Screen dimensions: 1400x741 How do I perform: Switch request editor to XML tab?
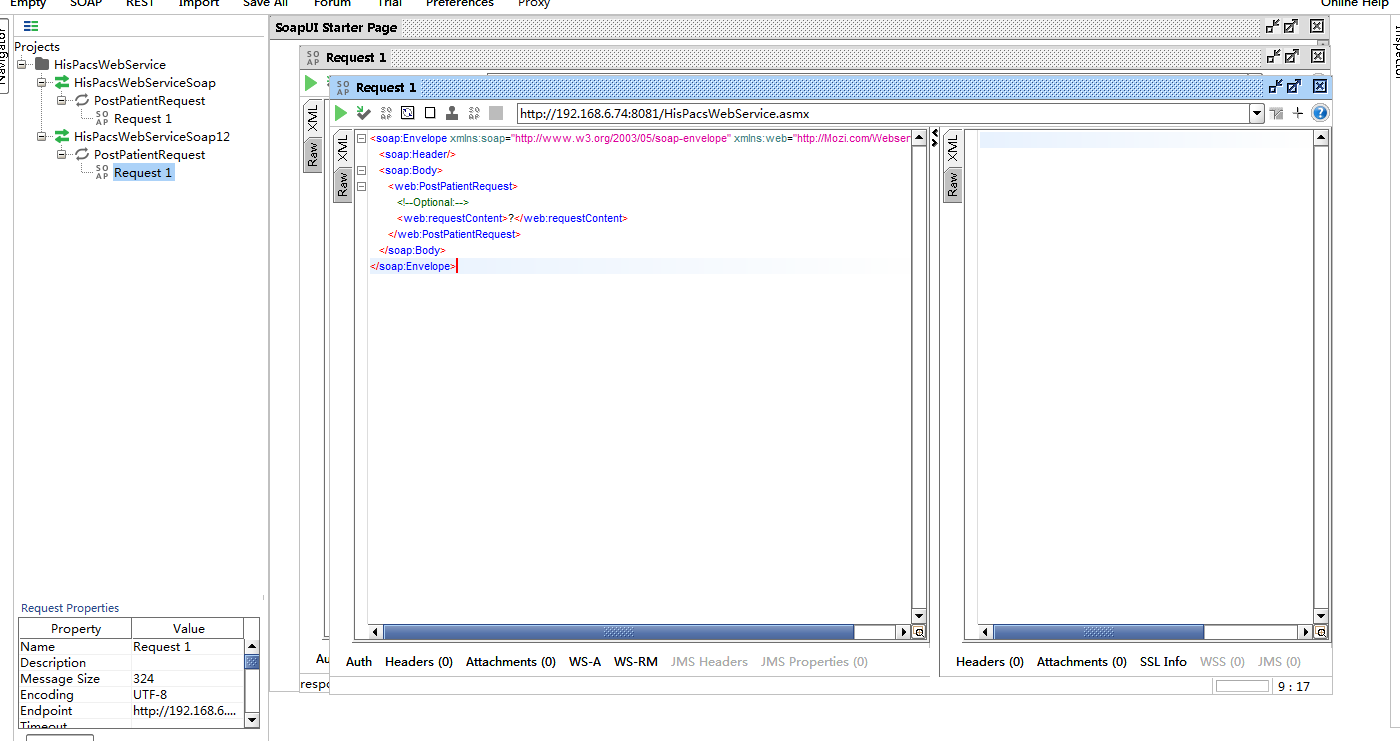pos(342,150)
